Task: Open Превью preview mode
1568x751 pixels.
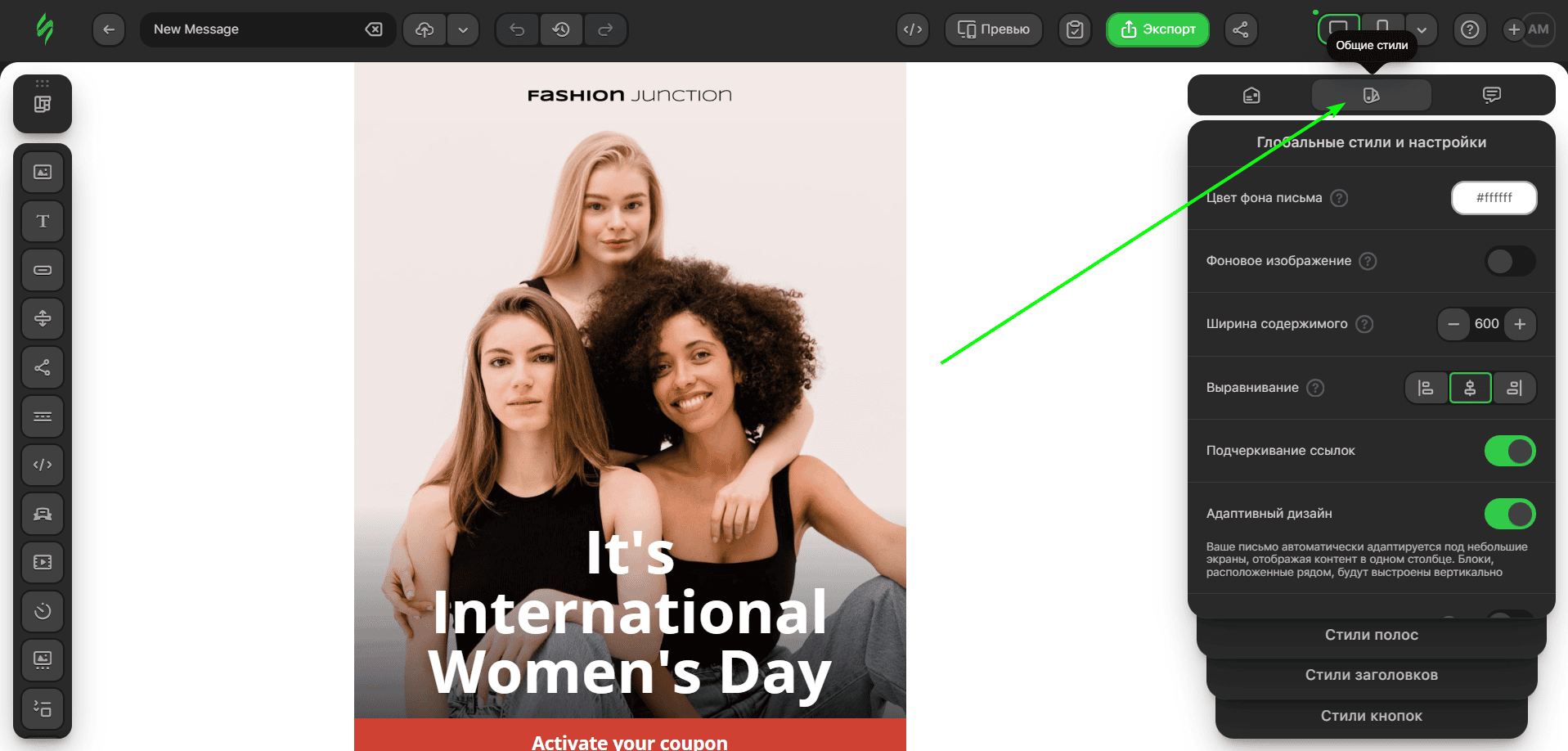Action: 993,29
